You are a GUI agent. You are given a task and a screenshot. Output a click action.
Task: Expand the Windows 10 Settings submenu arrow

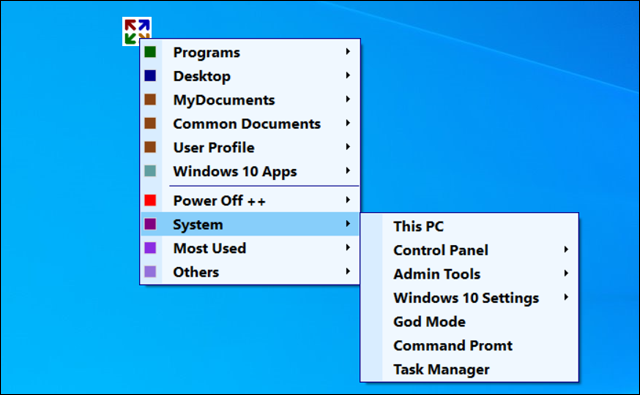566,297
